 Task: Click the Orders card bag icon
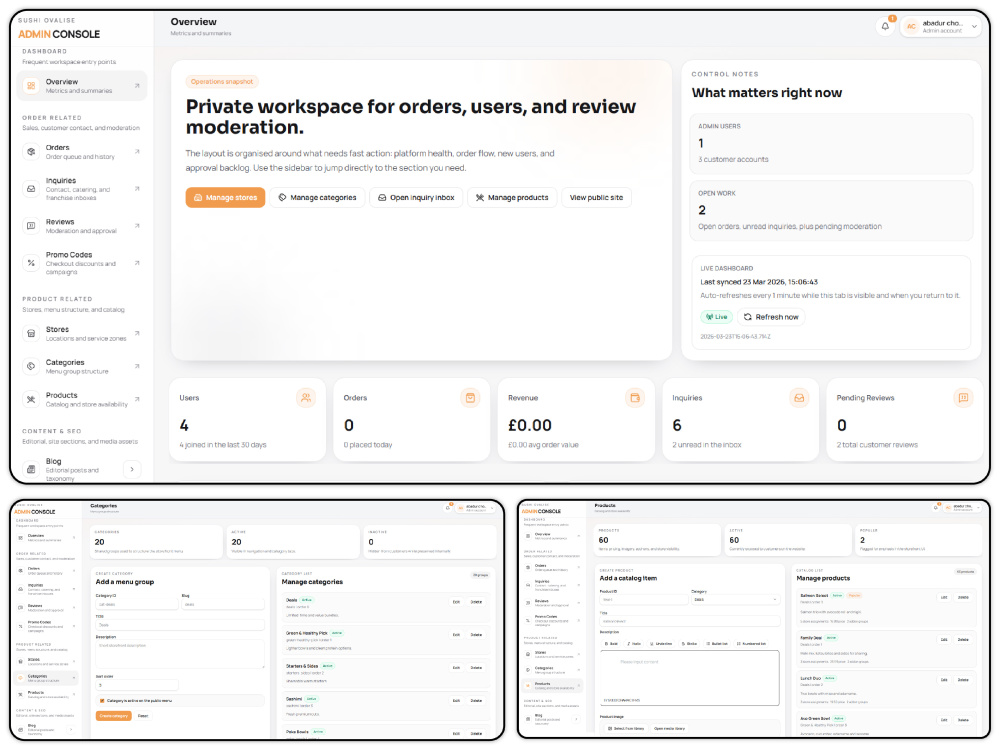tap(470, 398)
